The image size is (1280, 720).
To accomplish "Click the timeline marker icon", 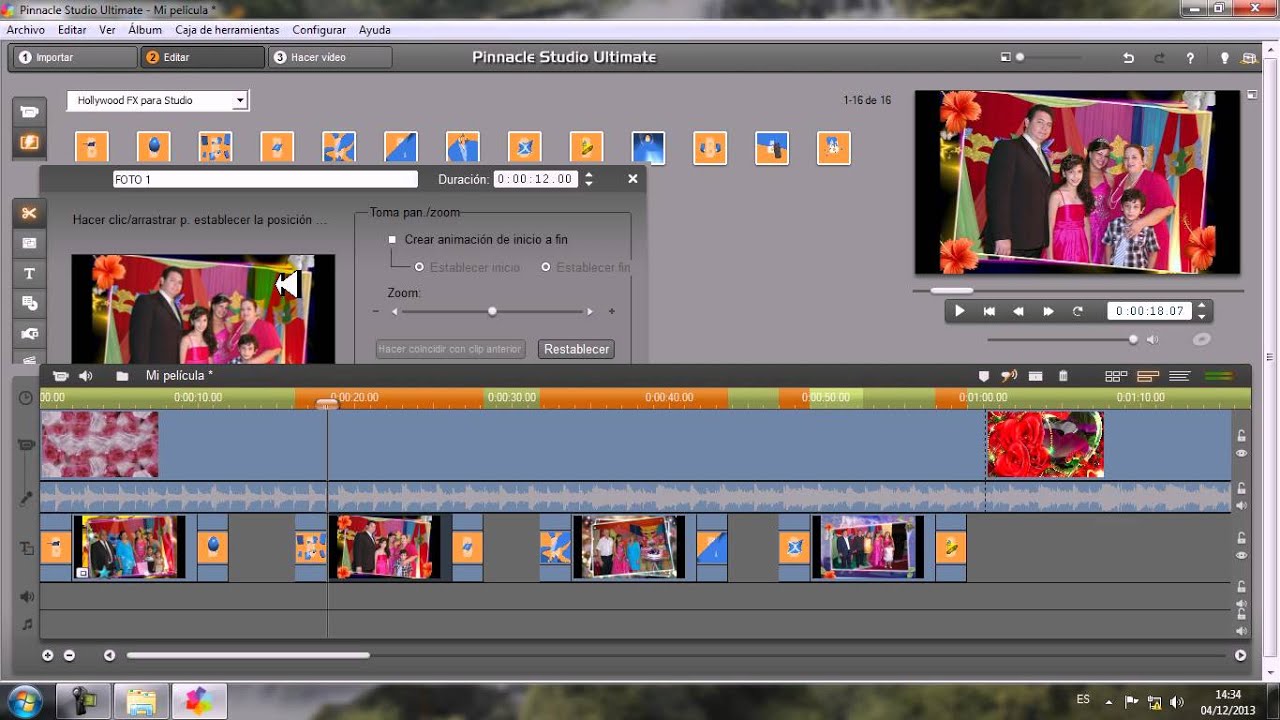I will pos(984,376).
